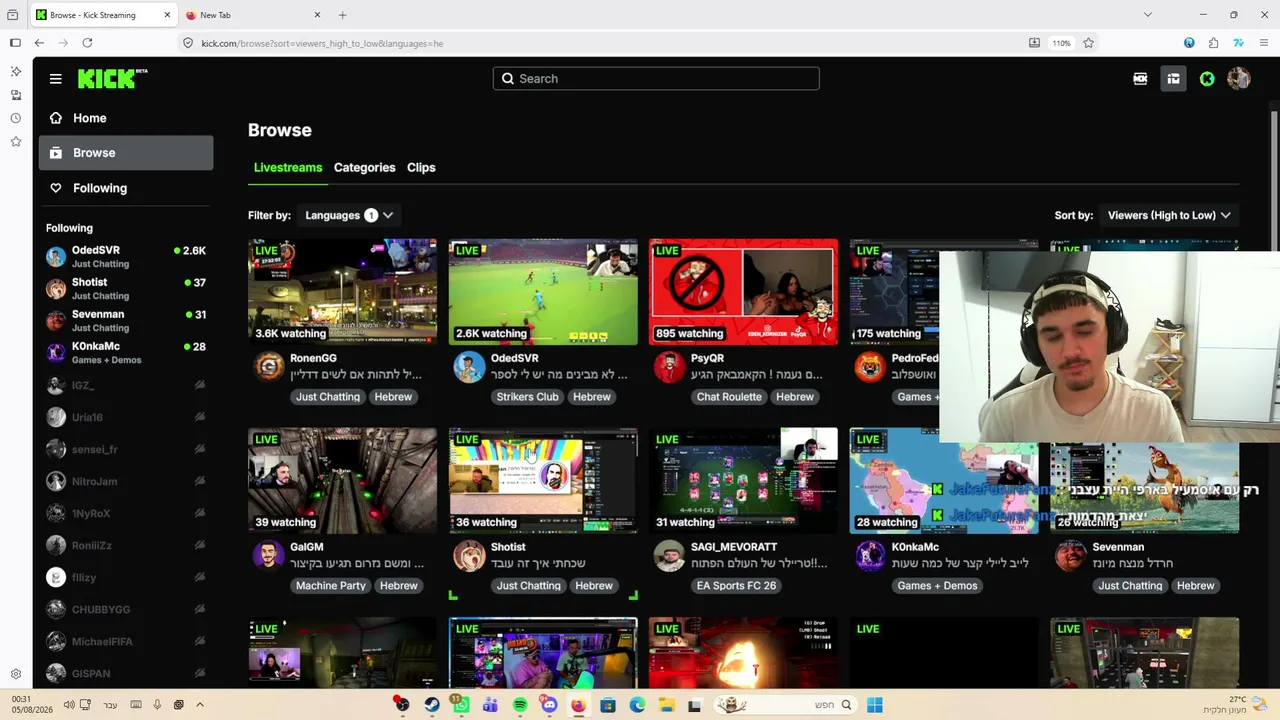
Task: Open Discord from the taskbar
Action: 549,705
